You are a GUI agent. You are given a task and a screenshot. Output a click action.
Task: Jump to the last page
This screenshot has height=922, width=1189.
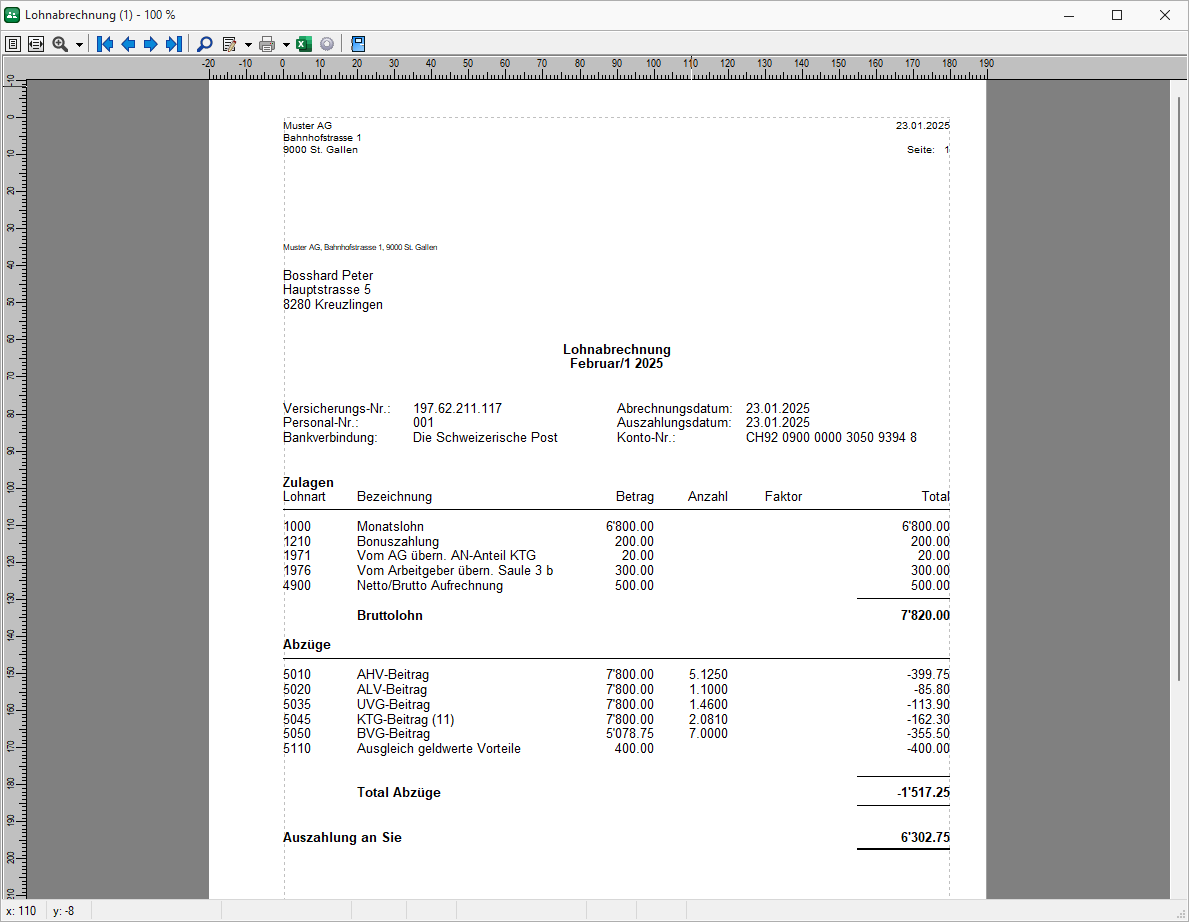(x=174, y=44)
